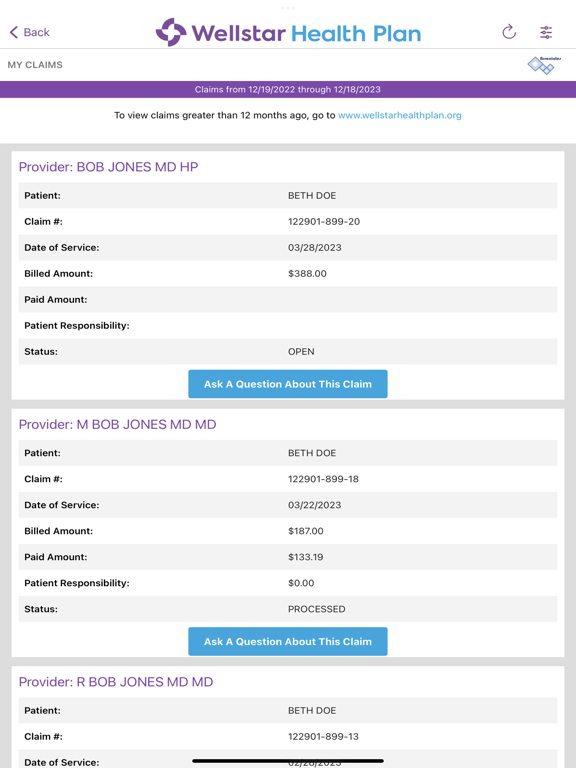Screen dimensions: 576x768
Task: Select claim number 122901-899-13
Action: [323, 737]
